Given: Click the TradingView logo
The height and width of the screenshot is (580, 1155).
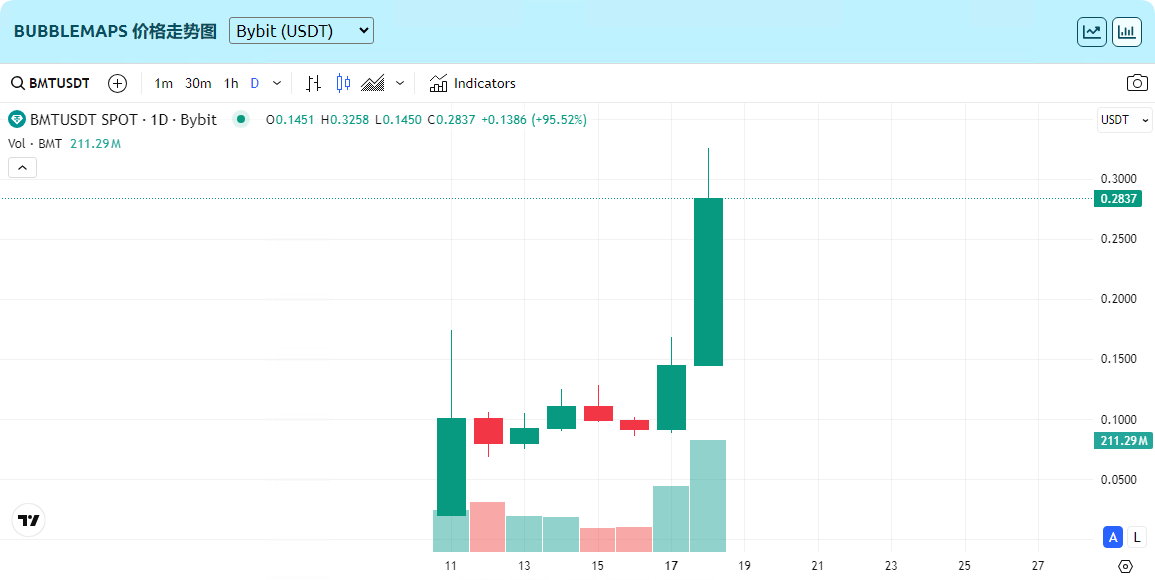Looking at the screenshot, I should point(28,520).
